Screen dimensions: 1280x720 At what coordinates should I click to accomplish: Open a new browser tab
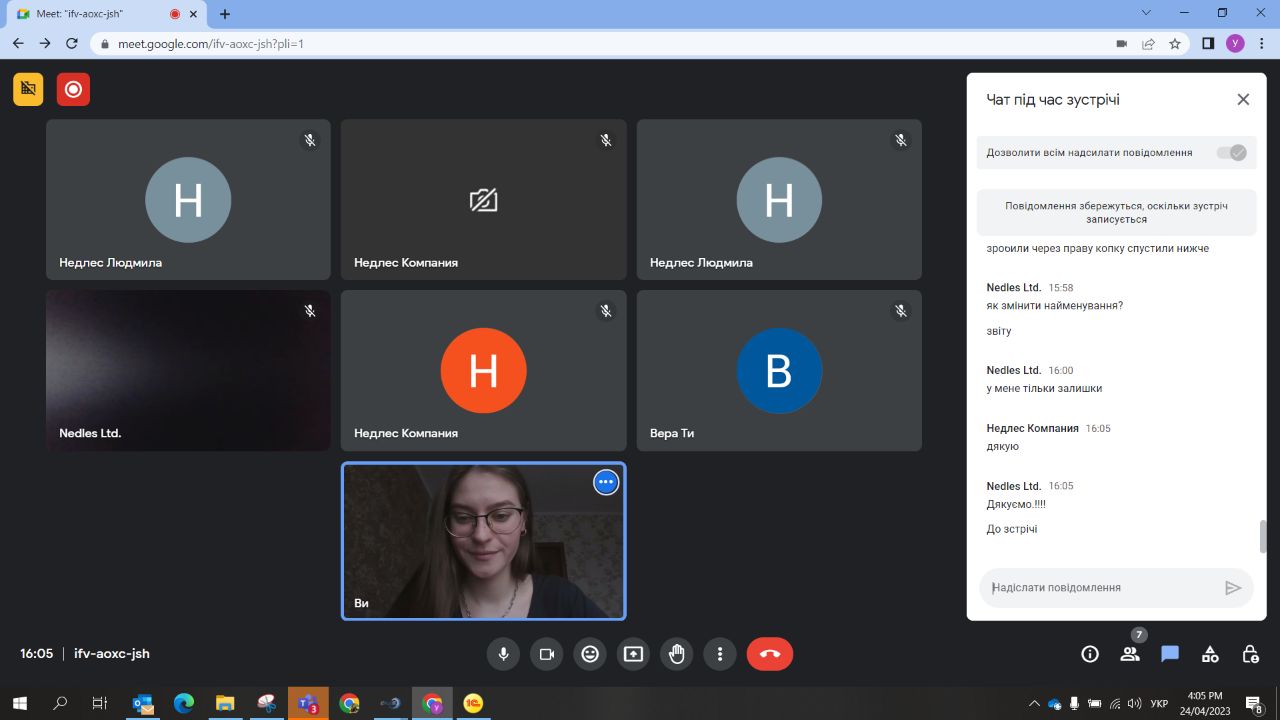click(225, 14)
